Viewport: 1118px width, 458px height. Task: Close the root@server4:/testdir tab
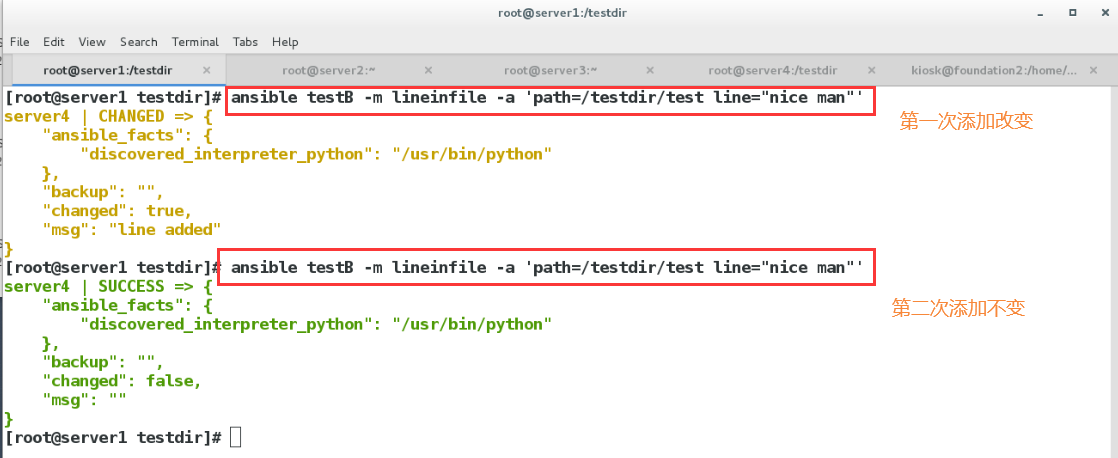[x=871, y=71]
